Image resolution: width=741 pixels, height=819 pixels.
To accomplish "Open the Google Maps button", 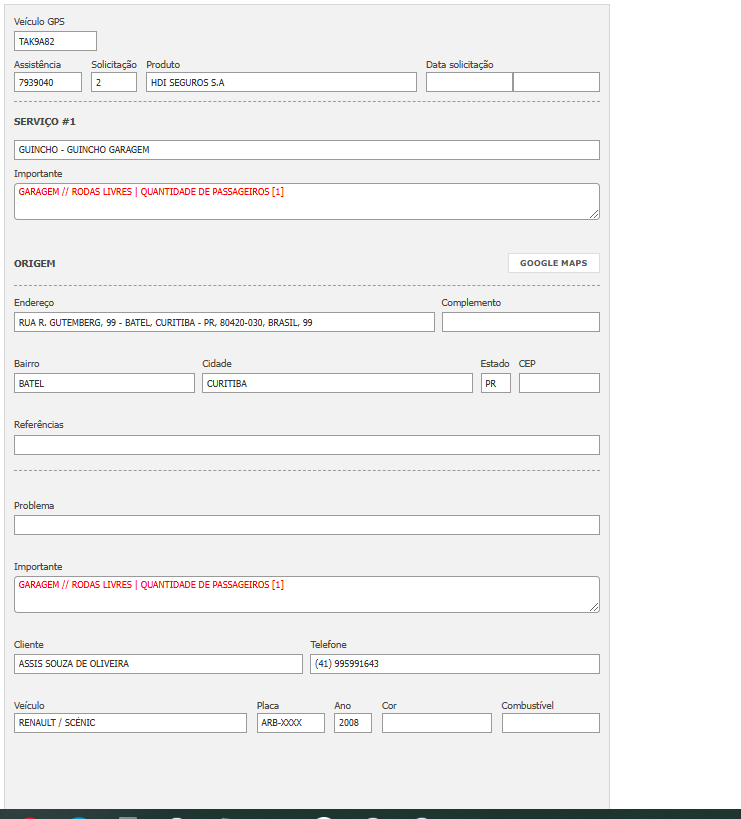I will (x=553, y=263).
